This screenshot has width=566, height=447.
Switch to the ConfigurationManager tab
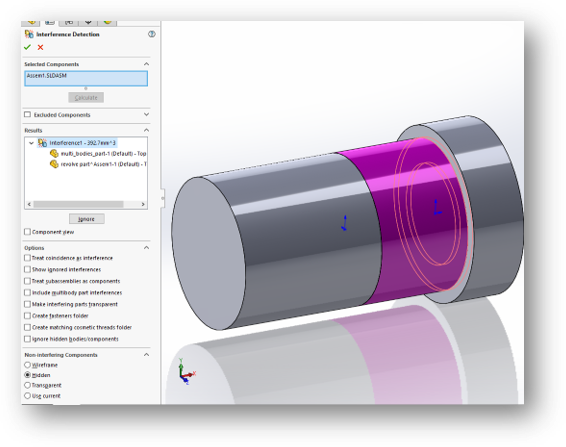(69, 23)
